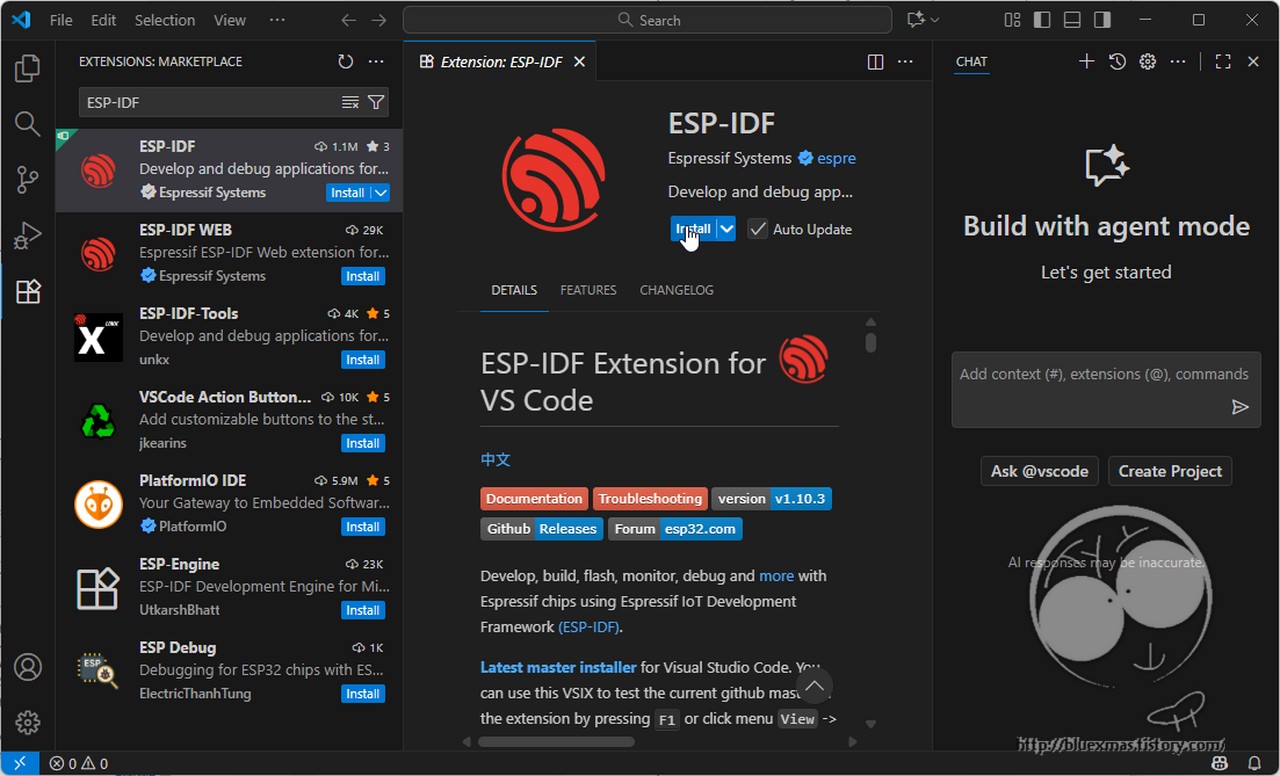Switch to the DETAILS tab
1280x776 pixels.
pyautogui.click(x=514, y=290)
